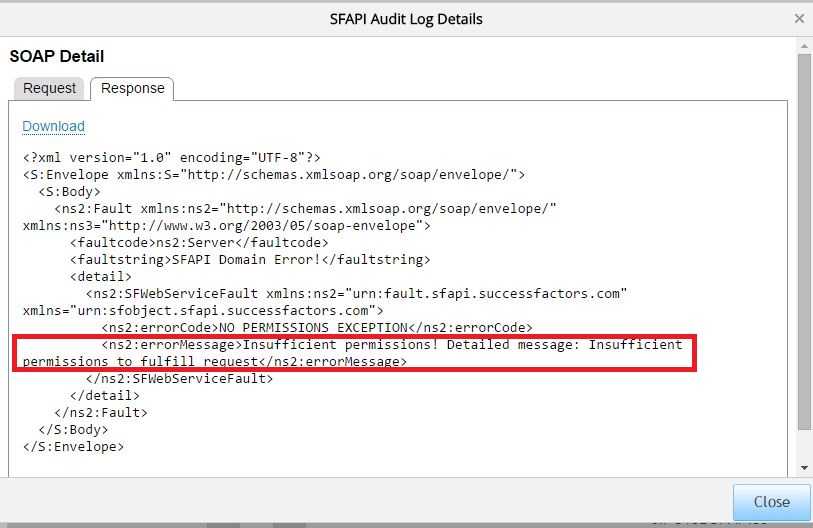Click the opening detail tag
Image resolution: width=813 pixels, height=528 pixels.
pyautogui.click(x=101, y=276)
